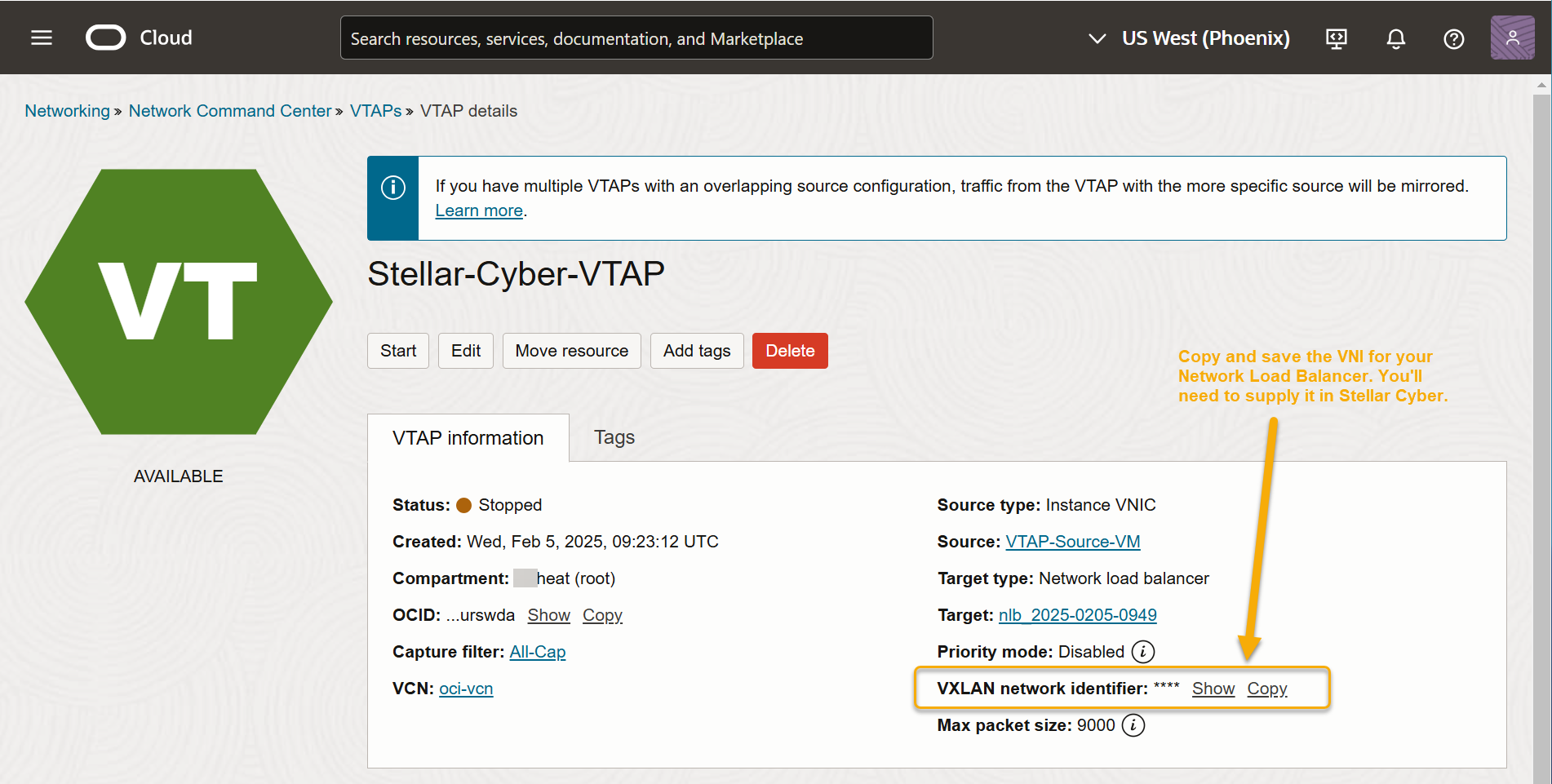The height and width of the screenshot is (784, 1552).
Task: Open the VTAP-Source-VM source link
Action: (x=1072, y=542)
